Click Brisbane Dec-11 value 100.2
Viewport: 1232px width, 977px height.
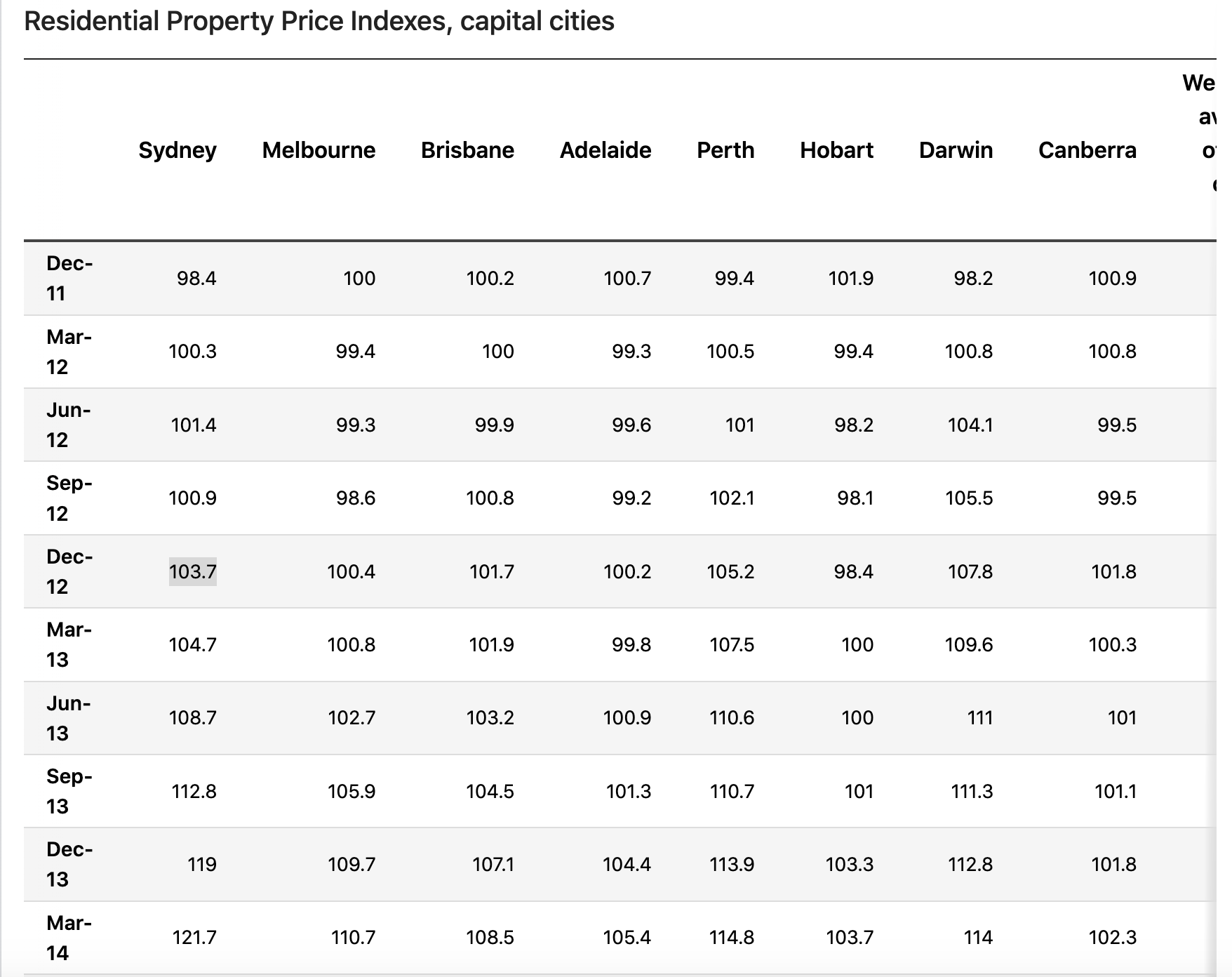(490, 279)
